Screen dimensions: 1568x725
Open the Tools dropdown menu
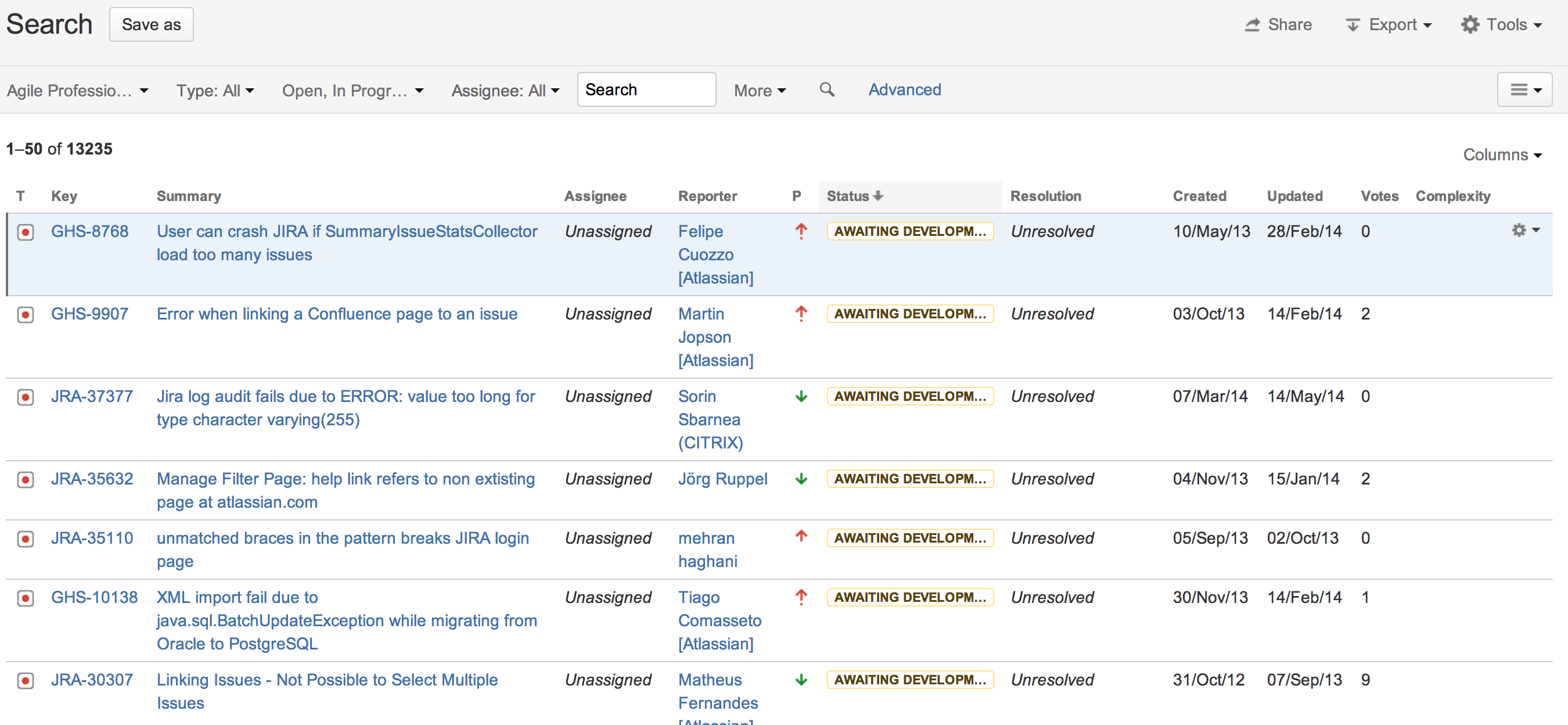[1501, 25]
